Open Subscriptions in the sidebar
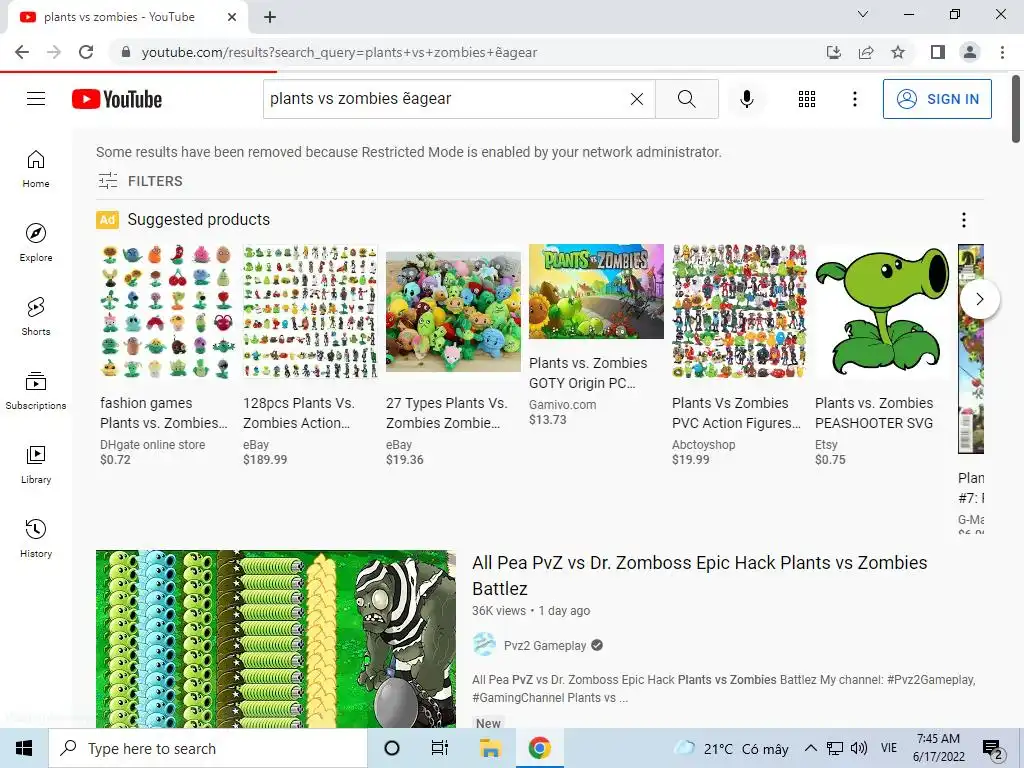Viewport: 1024px width, 768px height. click(x=36, y=390)
